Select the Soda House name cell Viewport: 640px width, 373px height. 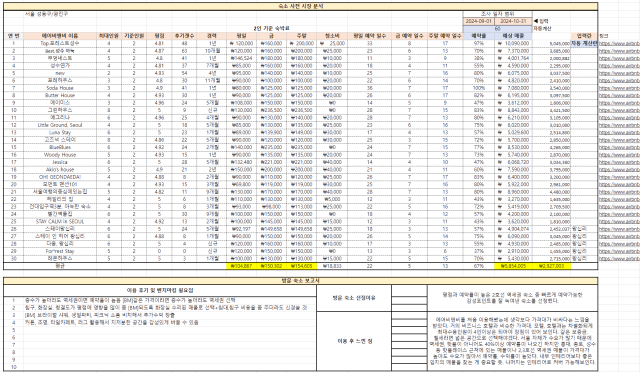click(60, 88)
